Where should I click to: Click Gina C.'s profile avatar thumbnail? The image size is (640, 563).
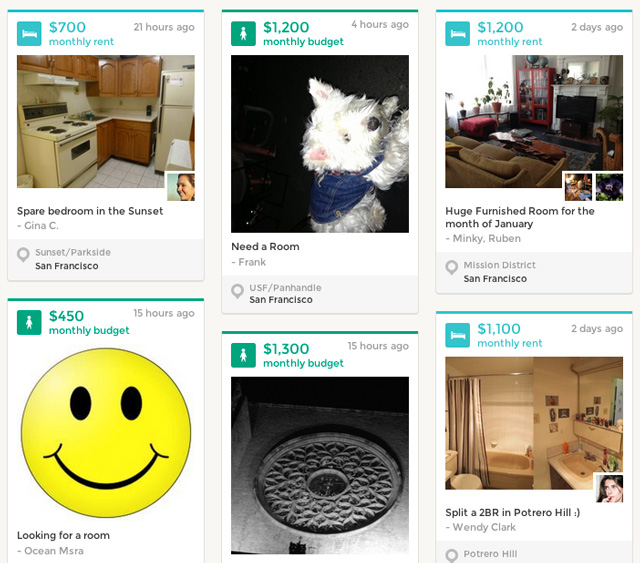pyautogui.click(x=181, y=187)
